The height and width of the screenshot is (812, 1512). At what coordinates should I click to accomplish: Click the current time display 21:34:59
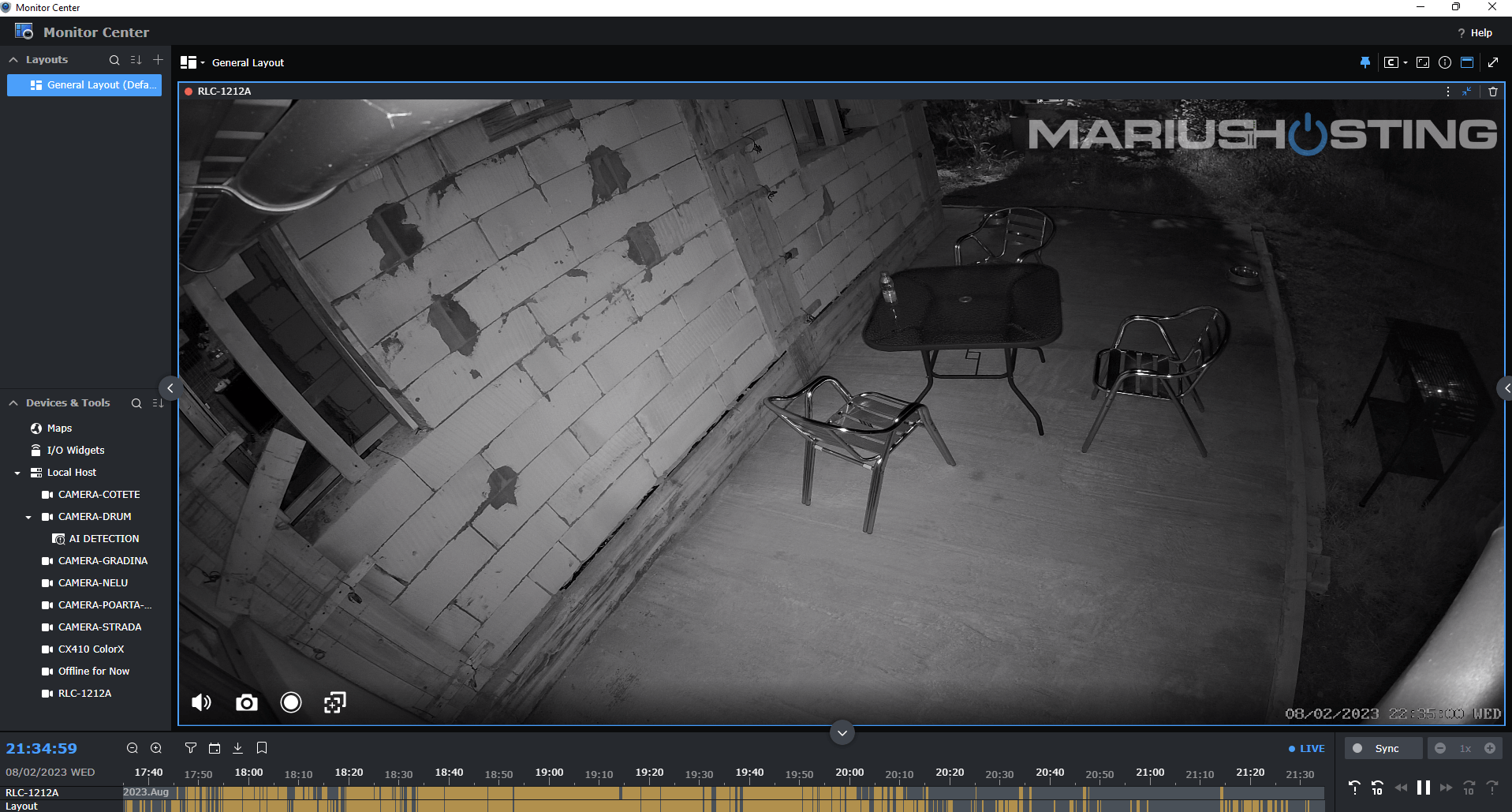coord(42,749)
